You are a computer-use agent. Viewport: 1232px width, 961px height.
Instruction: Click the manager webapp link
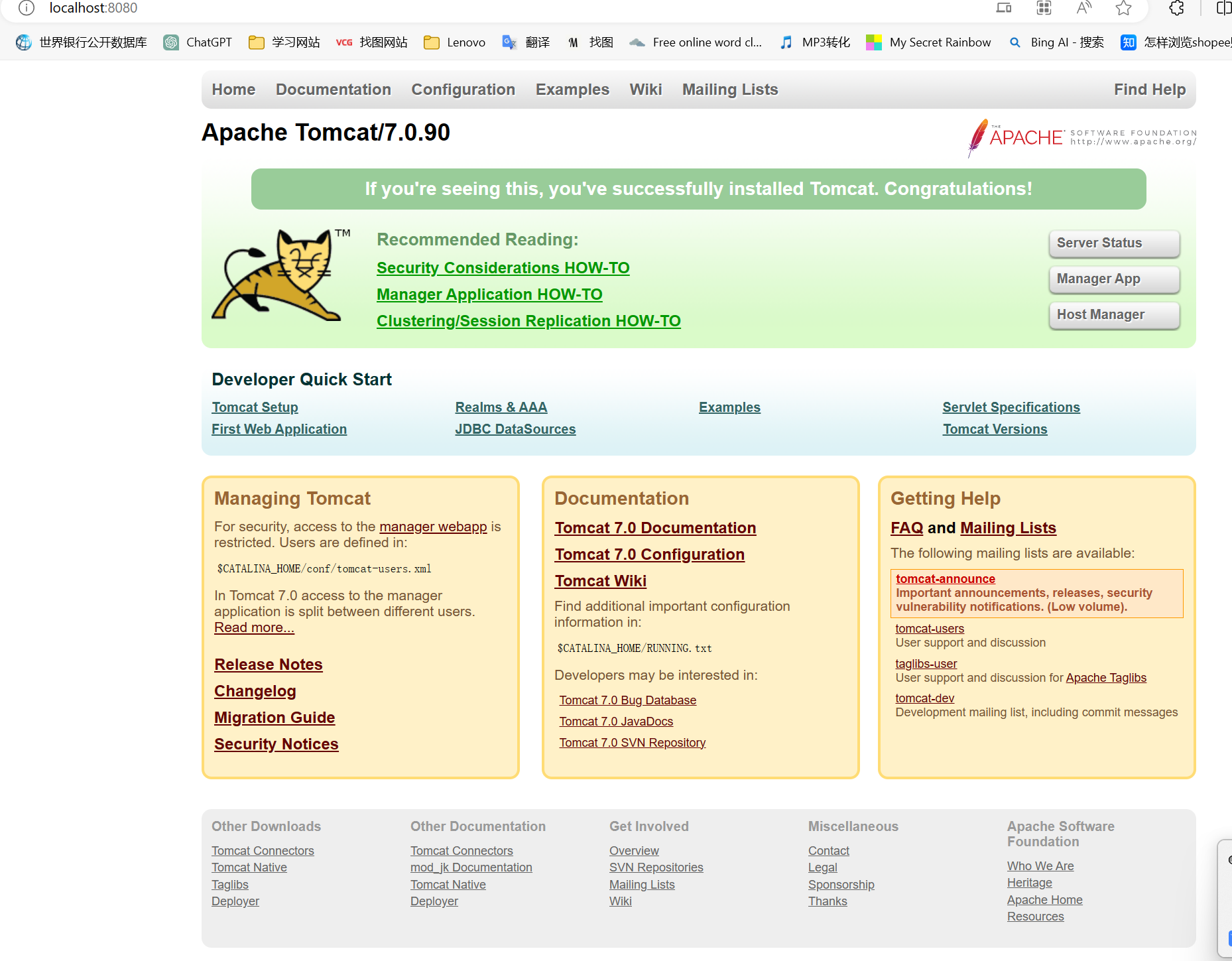point(433,527)
